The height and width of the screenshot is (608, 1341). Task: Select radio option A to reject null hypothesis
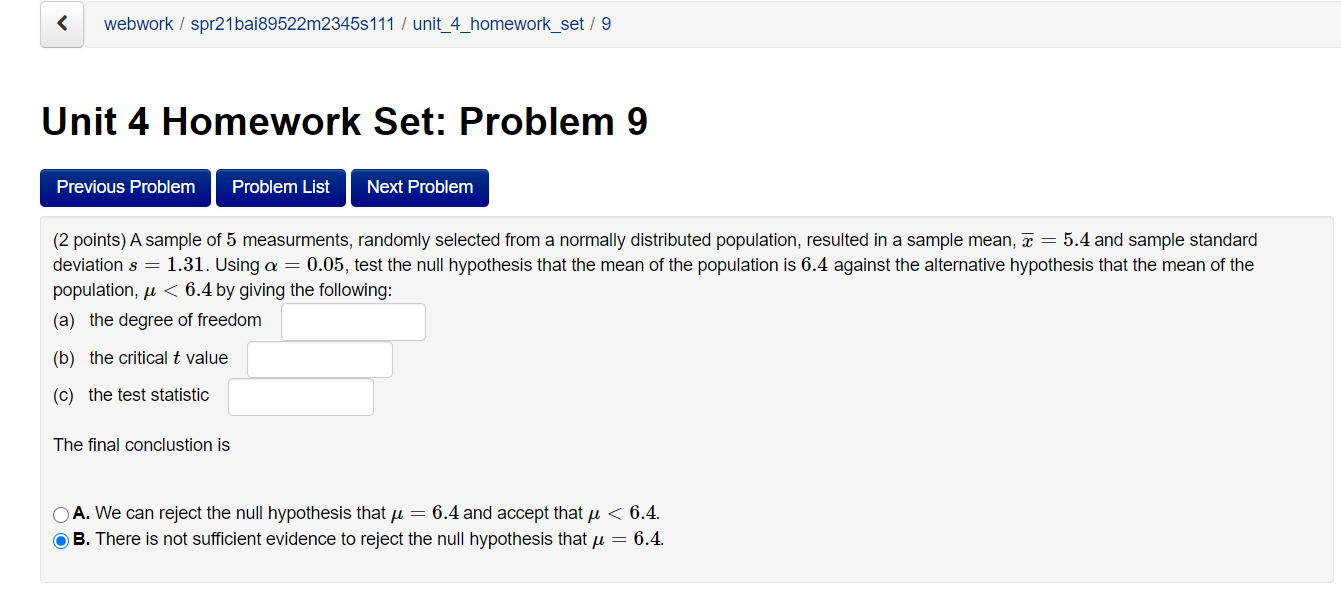pos(59,514)
